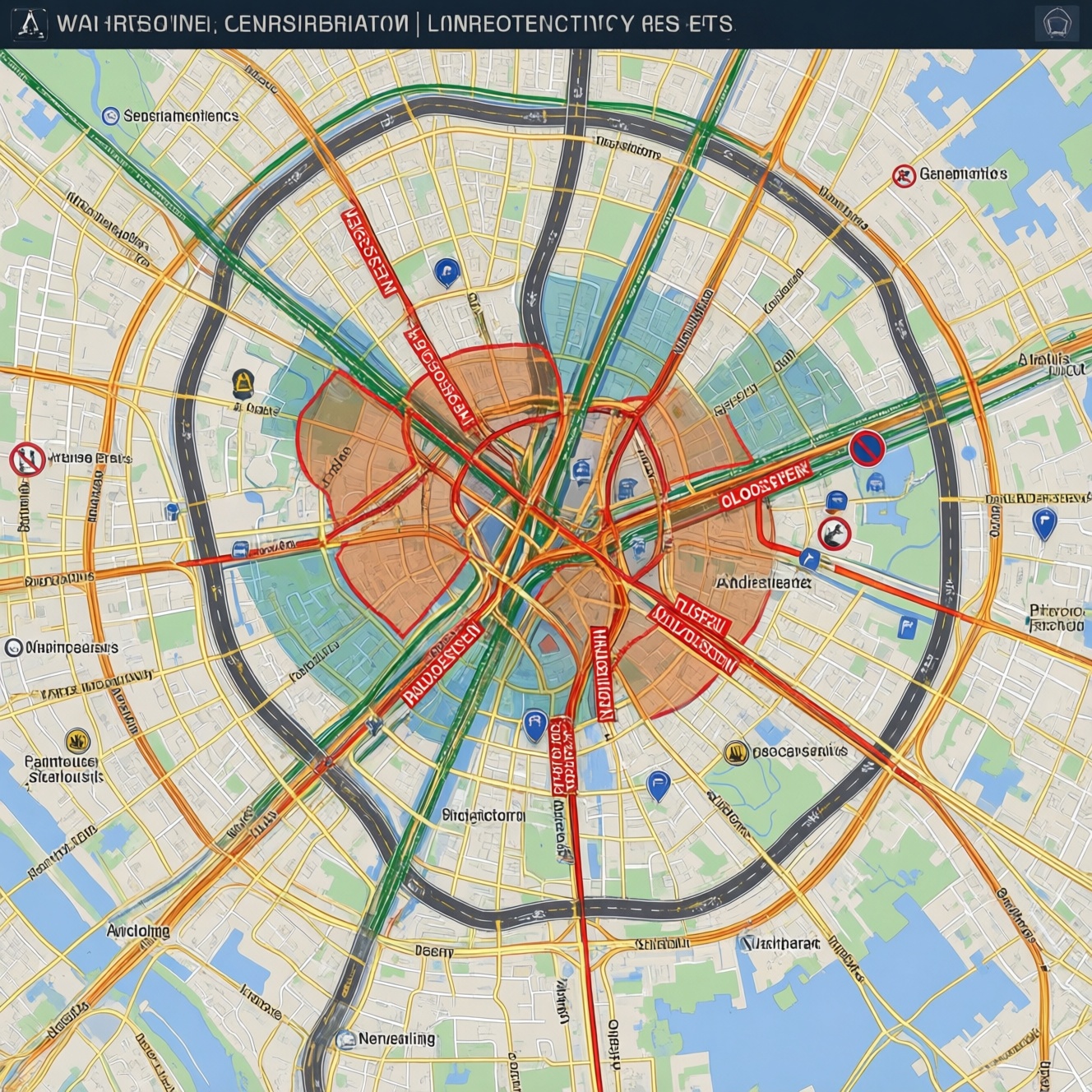Select the blue no-parking sign marker

[x=867, y=449]
